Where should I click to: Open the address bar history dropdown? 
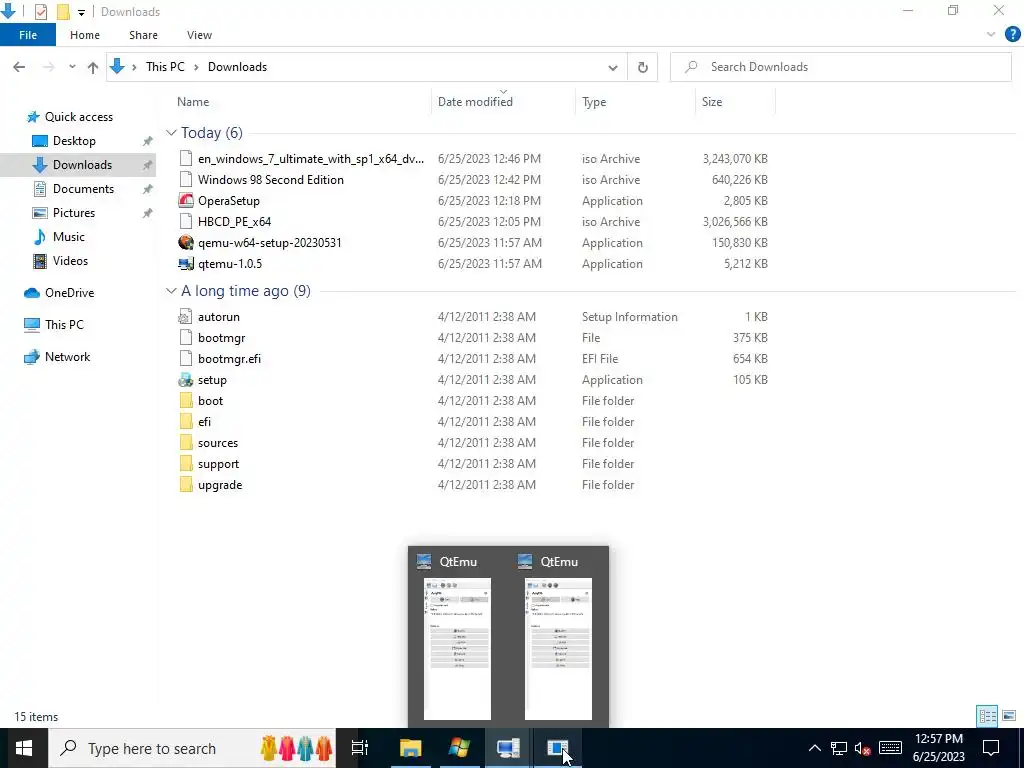coord(613,67)
